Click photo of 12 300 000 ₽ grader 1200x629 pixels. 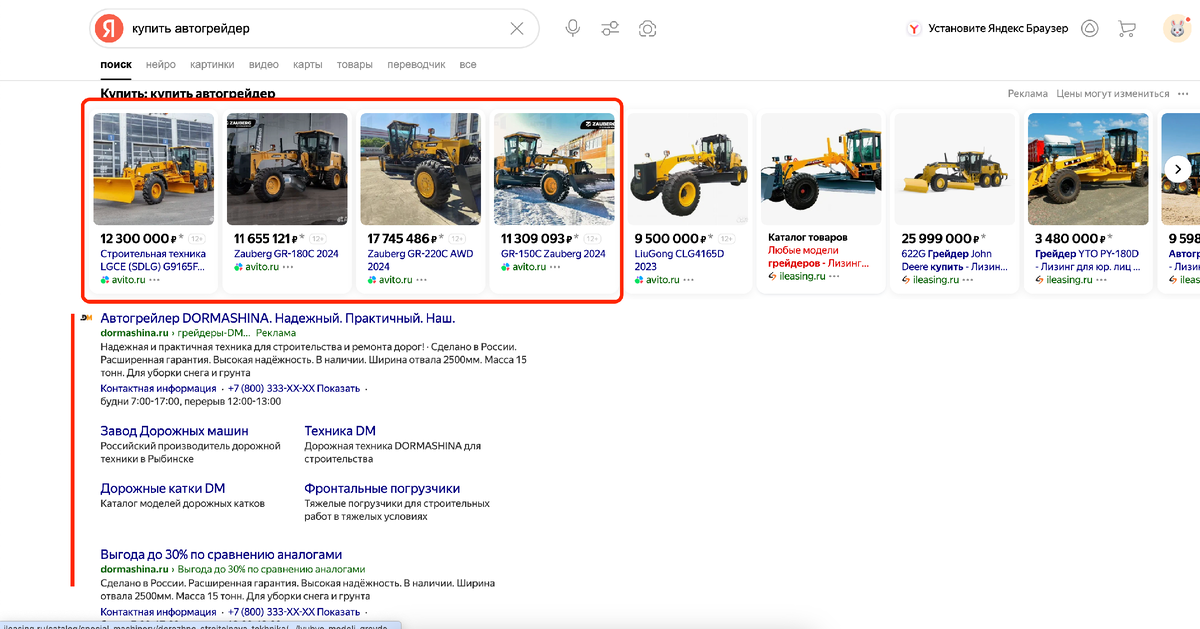coord(153,169)
